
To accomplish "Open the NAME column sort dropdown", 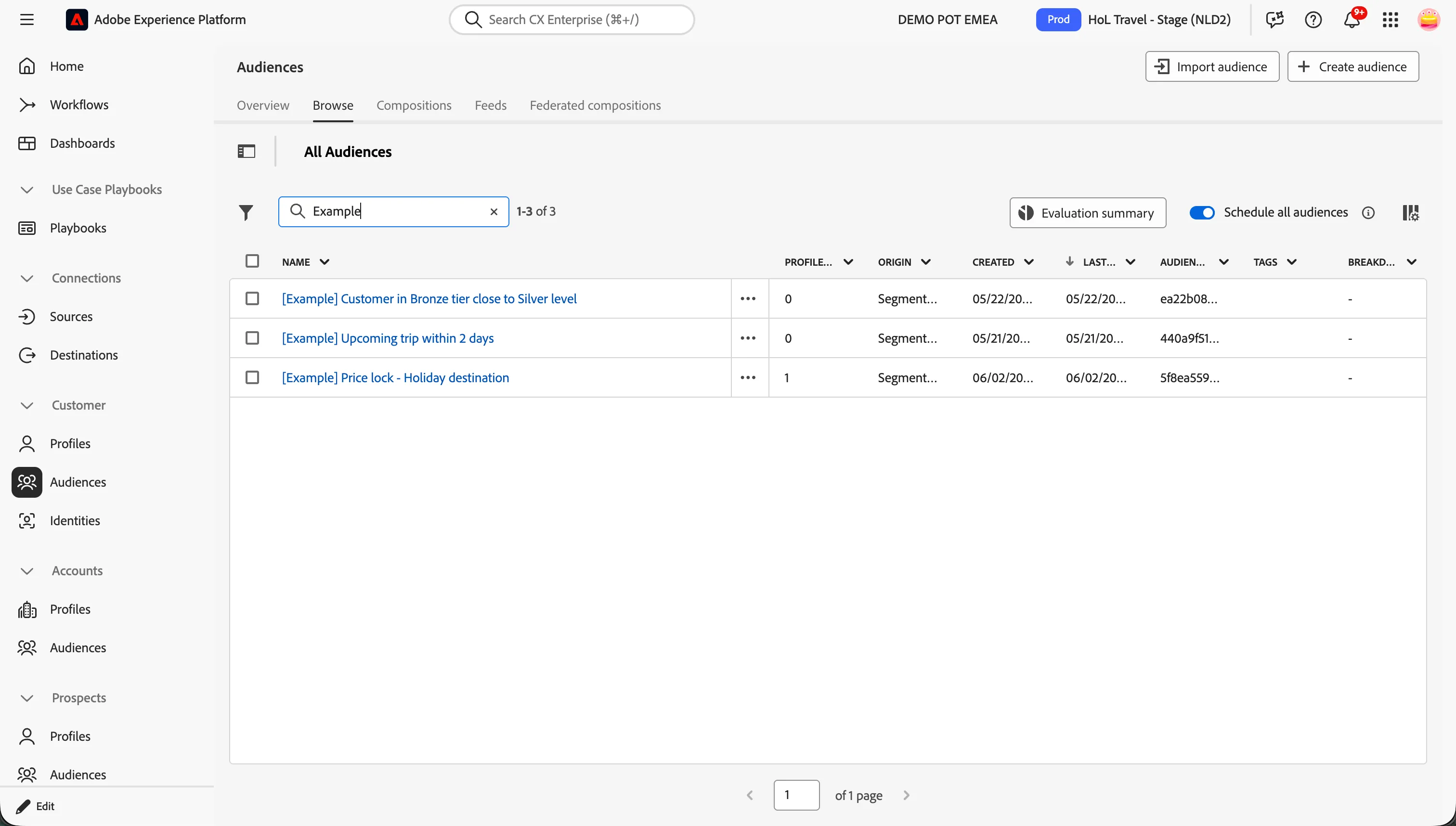I will 325,262.
